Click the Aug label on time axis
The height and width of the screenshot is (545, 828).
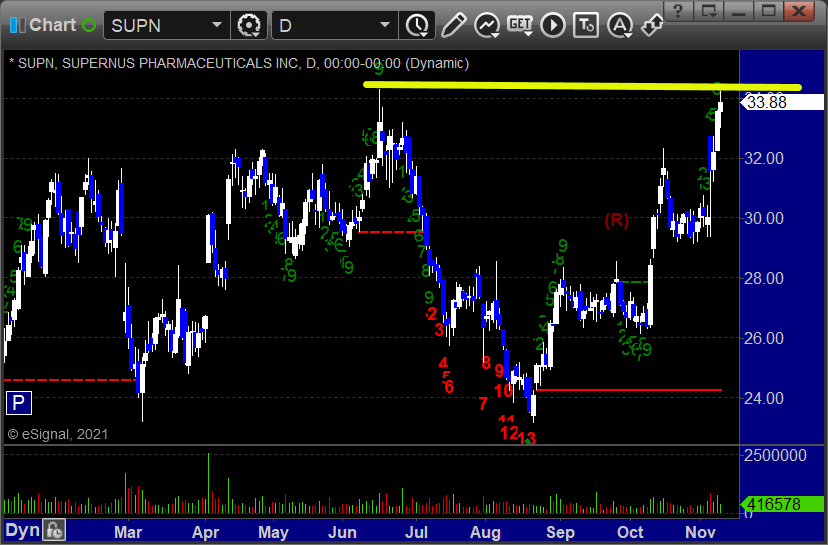[485, 532]
